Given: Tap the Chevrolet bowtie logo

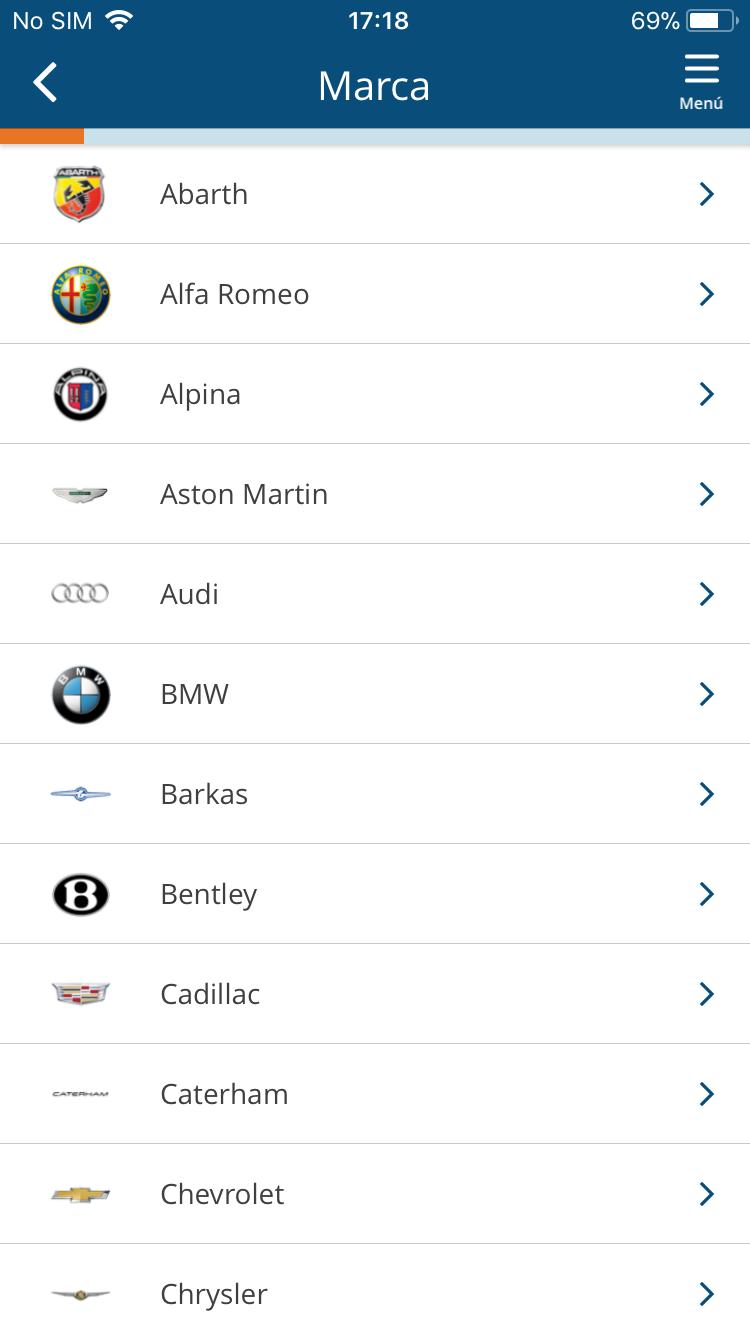Looking at the screenshot, I should click(x=80, y=1194).
